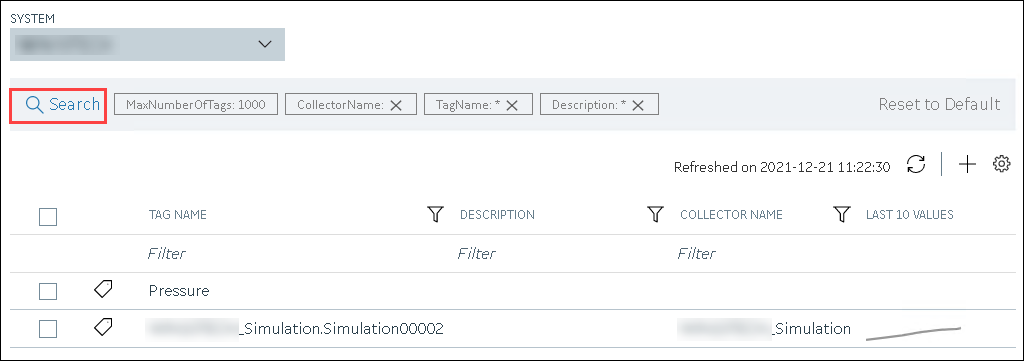
Task: Open table settings gear icon
Action: point(1001,165)
